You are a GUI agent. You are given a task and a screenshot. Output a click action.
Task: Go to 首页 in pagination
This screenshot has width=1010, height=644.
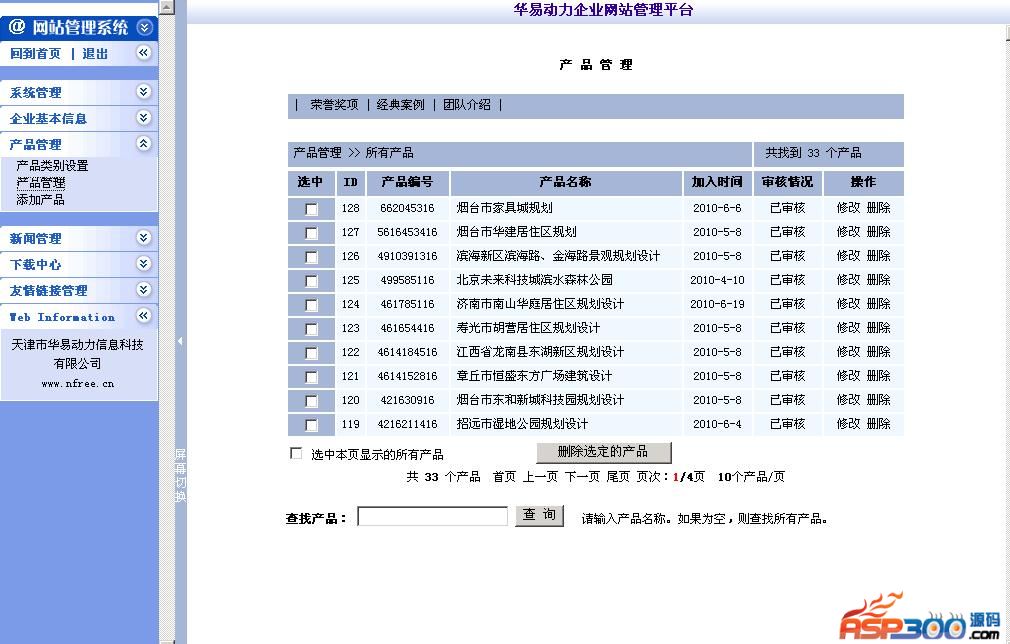504,477
